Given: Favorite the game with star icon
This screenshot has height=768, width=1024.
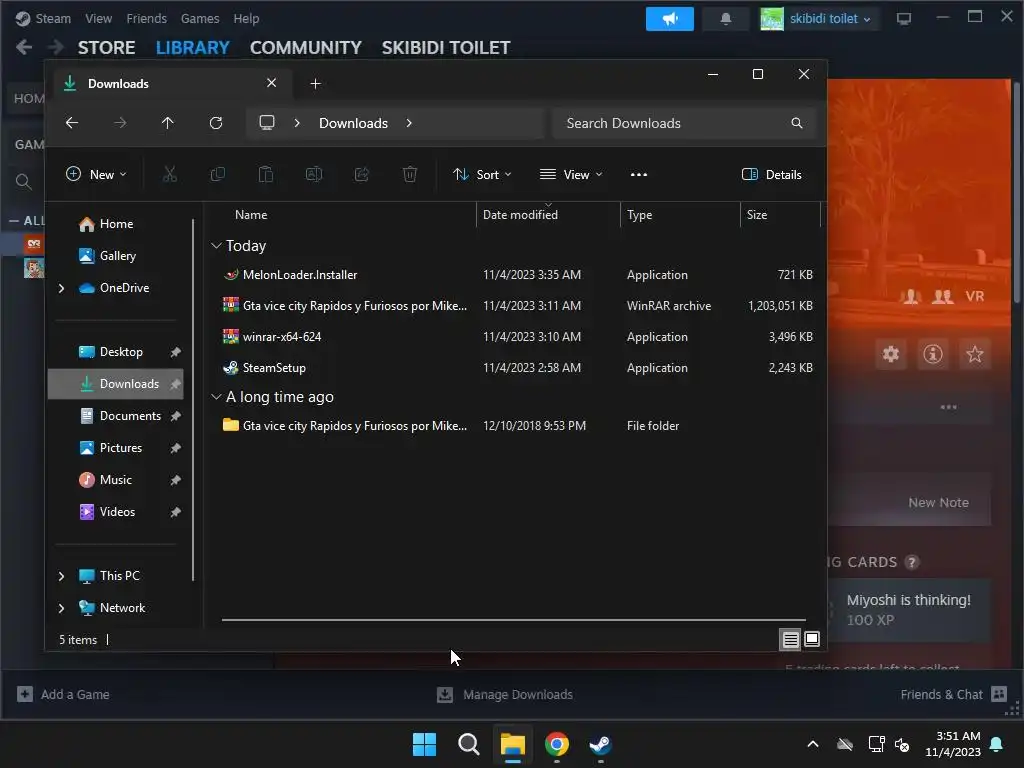Looking at the screenshot, I should coord(974,354).
